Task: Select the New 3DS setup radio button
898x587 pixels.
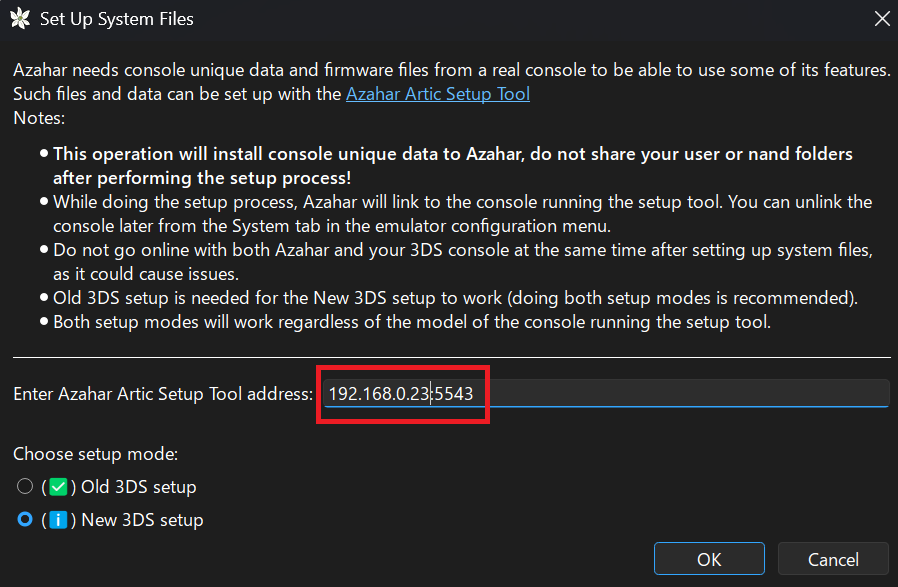Action: click(x=26, y=520)
